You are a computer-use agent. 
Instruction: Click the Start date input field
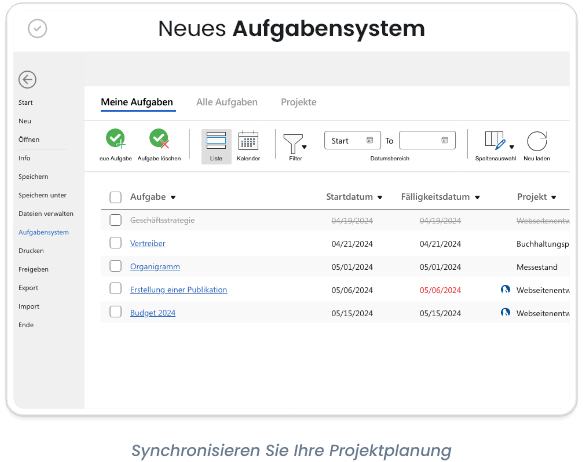point(352,140)
